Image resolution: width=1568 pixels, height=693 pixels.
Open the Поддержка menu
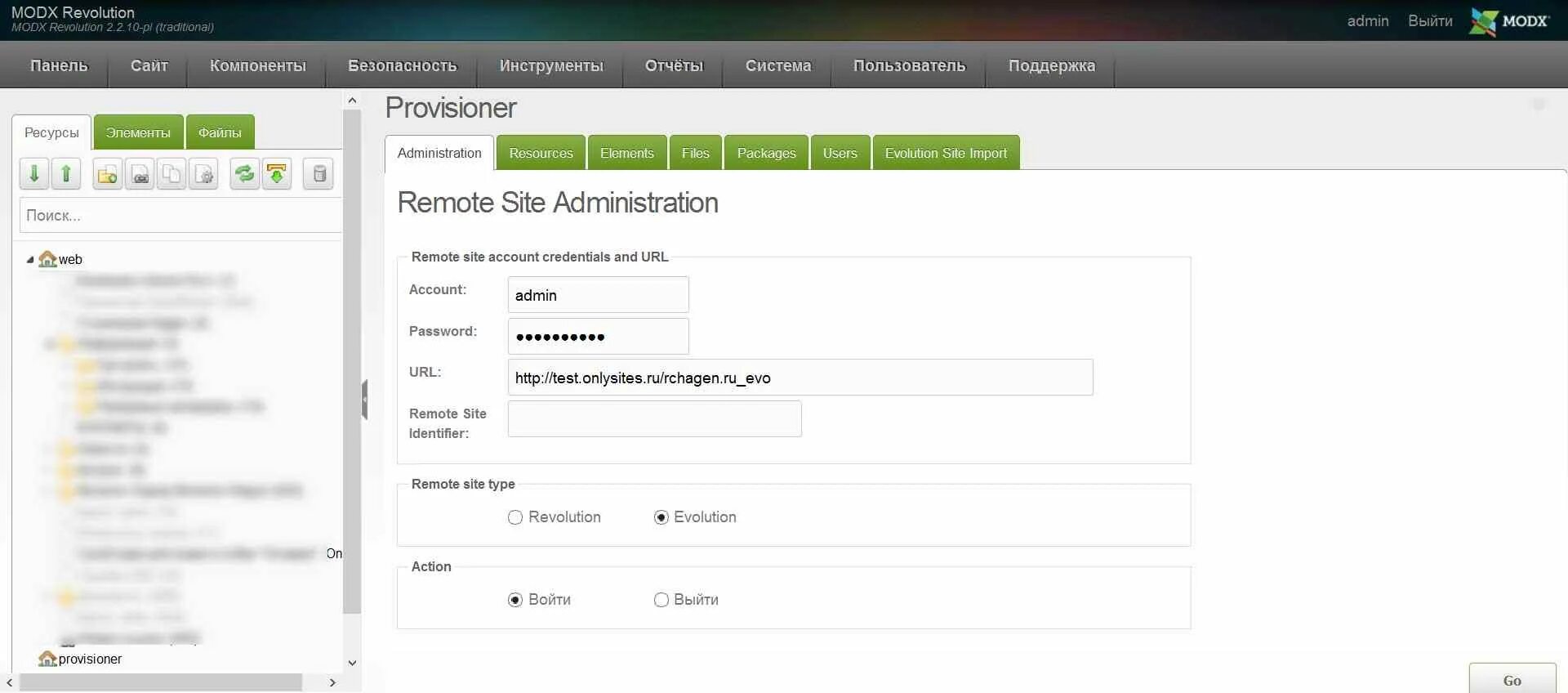pos(1052,65)
